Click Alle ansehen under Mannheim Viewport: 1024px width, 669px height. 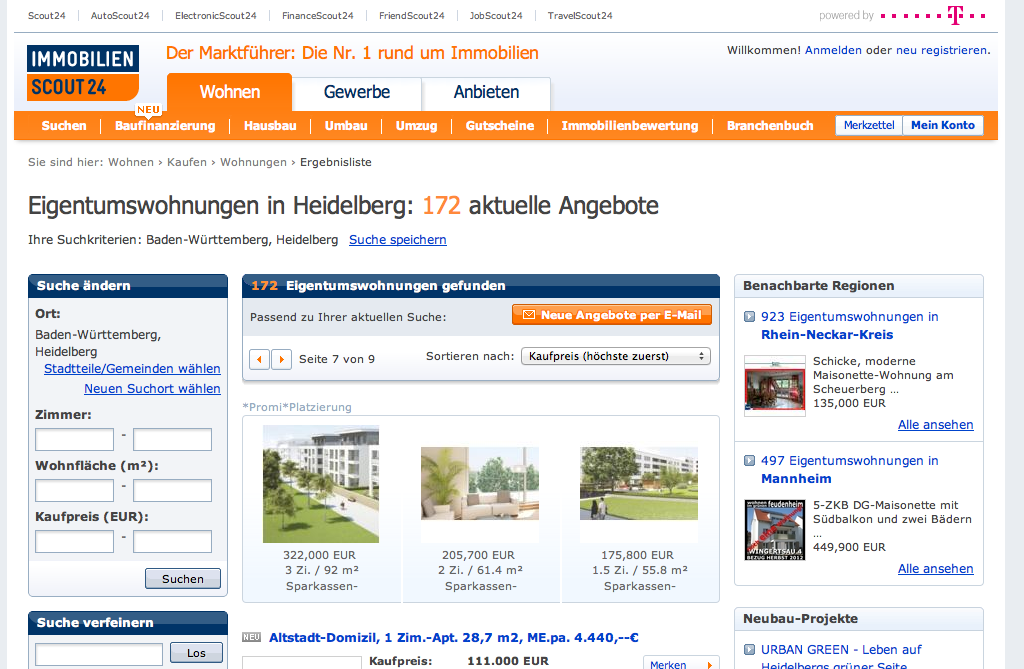[935, 568]
